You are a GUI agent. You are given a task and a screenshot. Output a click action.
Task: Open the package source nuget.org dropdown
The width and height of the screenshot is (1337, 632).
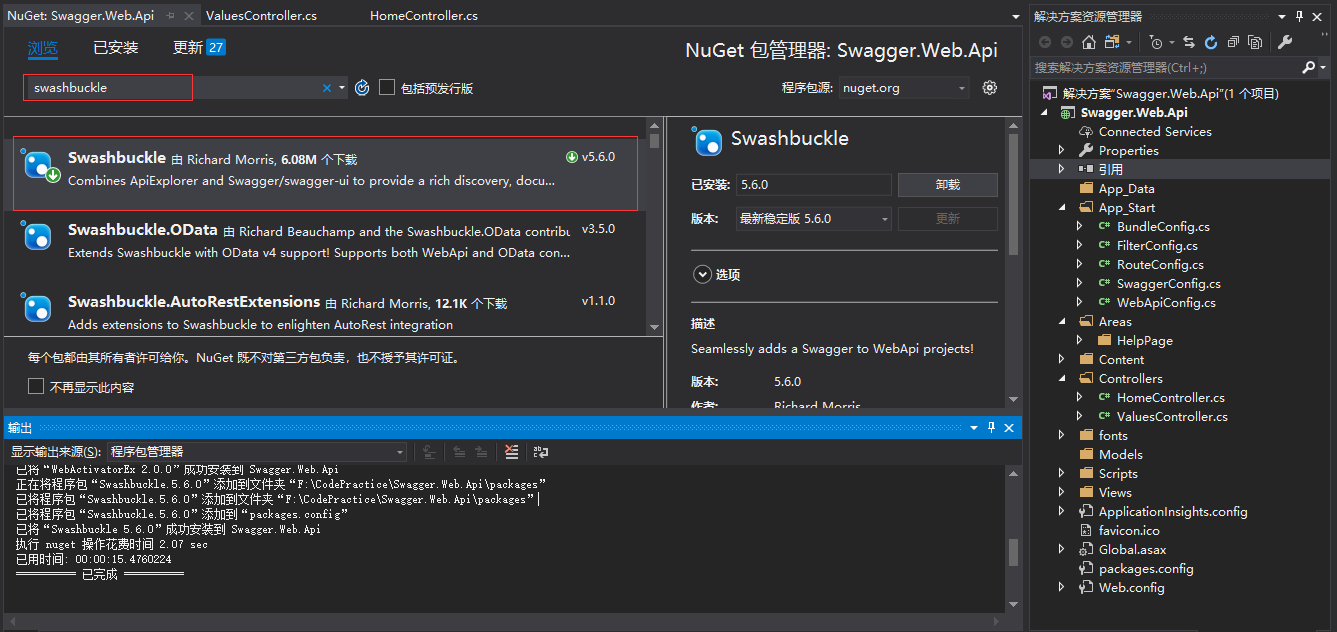[x=904, y=88]
